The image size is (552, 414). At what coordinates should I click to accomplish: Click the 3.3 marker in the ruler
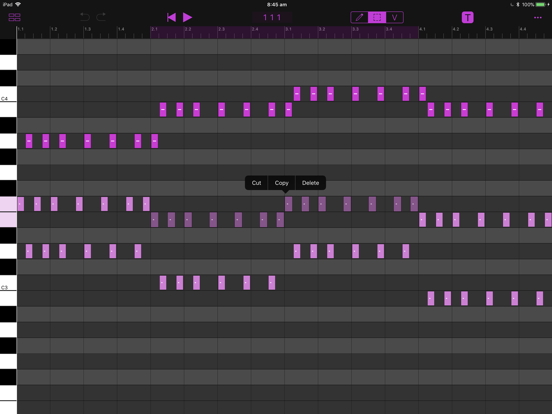355,29
